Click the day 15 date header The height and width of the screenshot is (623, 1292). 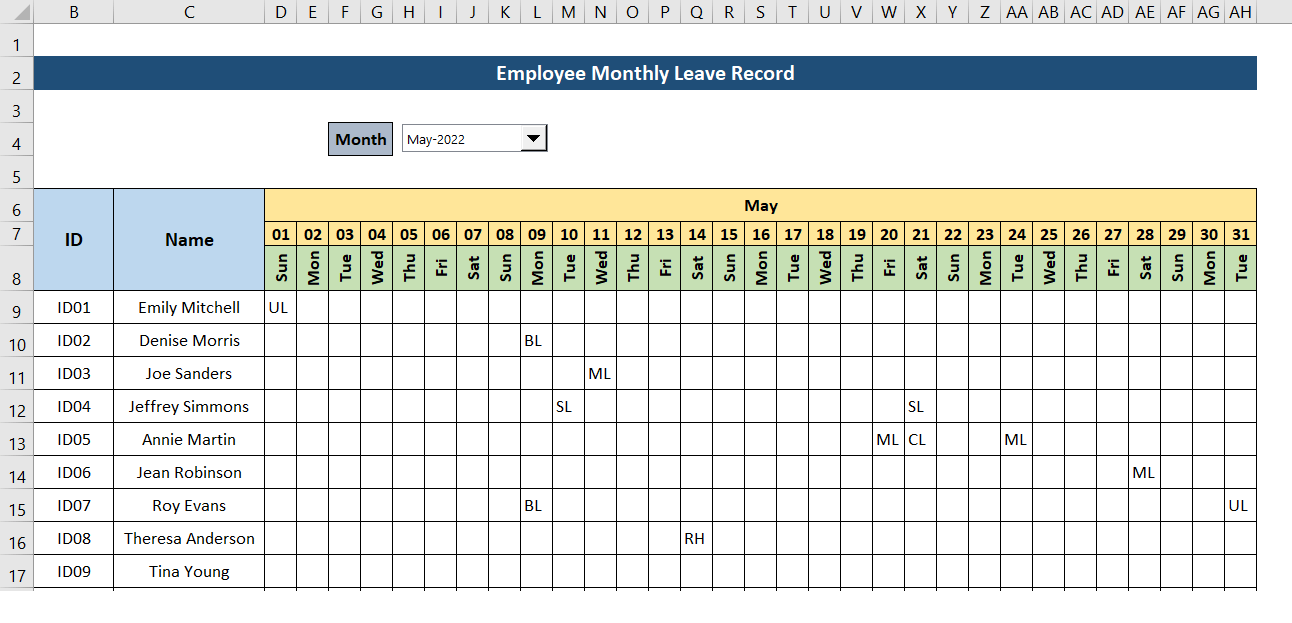point(728,234)
